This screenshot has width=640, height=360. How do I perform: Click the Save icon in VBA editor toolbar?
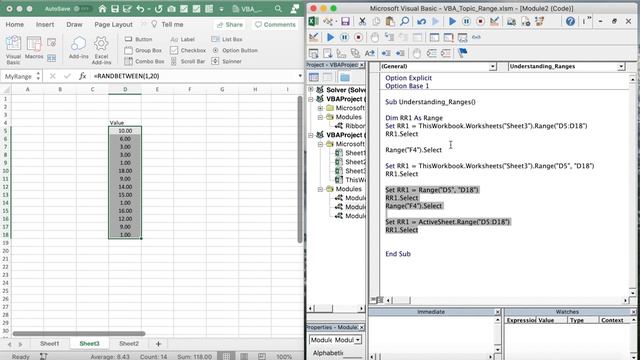(345, 21)
